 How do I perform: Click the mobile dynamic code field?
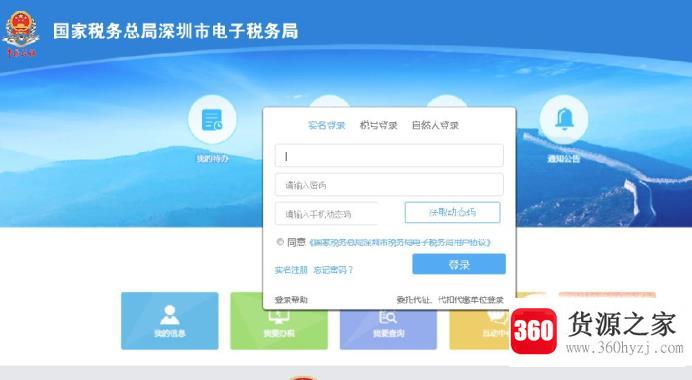[327, 214]
